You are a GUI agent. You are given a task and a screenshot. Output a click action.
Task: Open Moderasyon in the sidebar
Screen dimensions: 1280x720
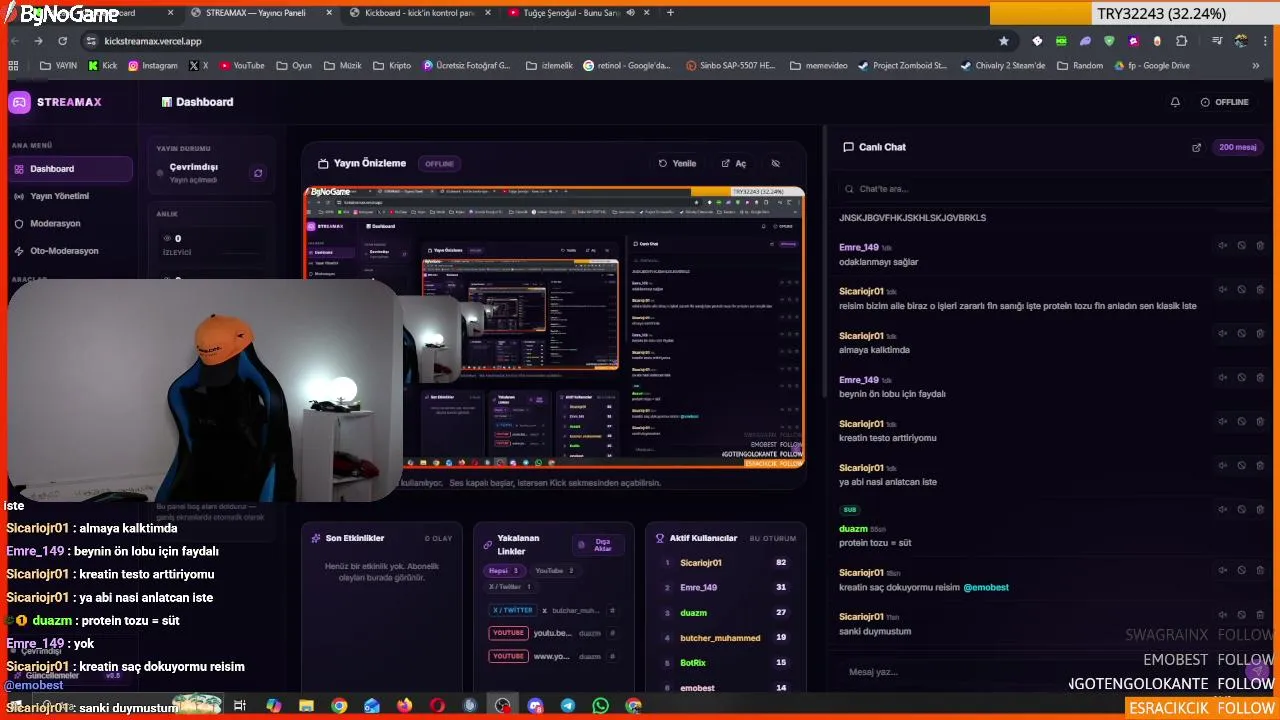coord(70,223)
